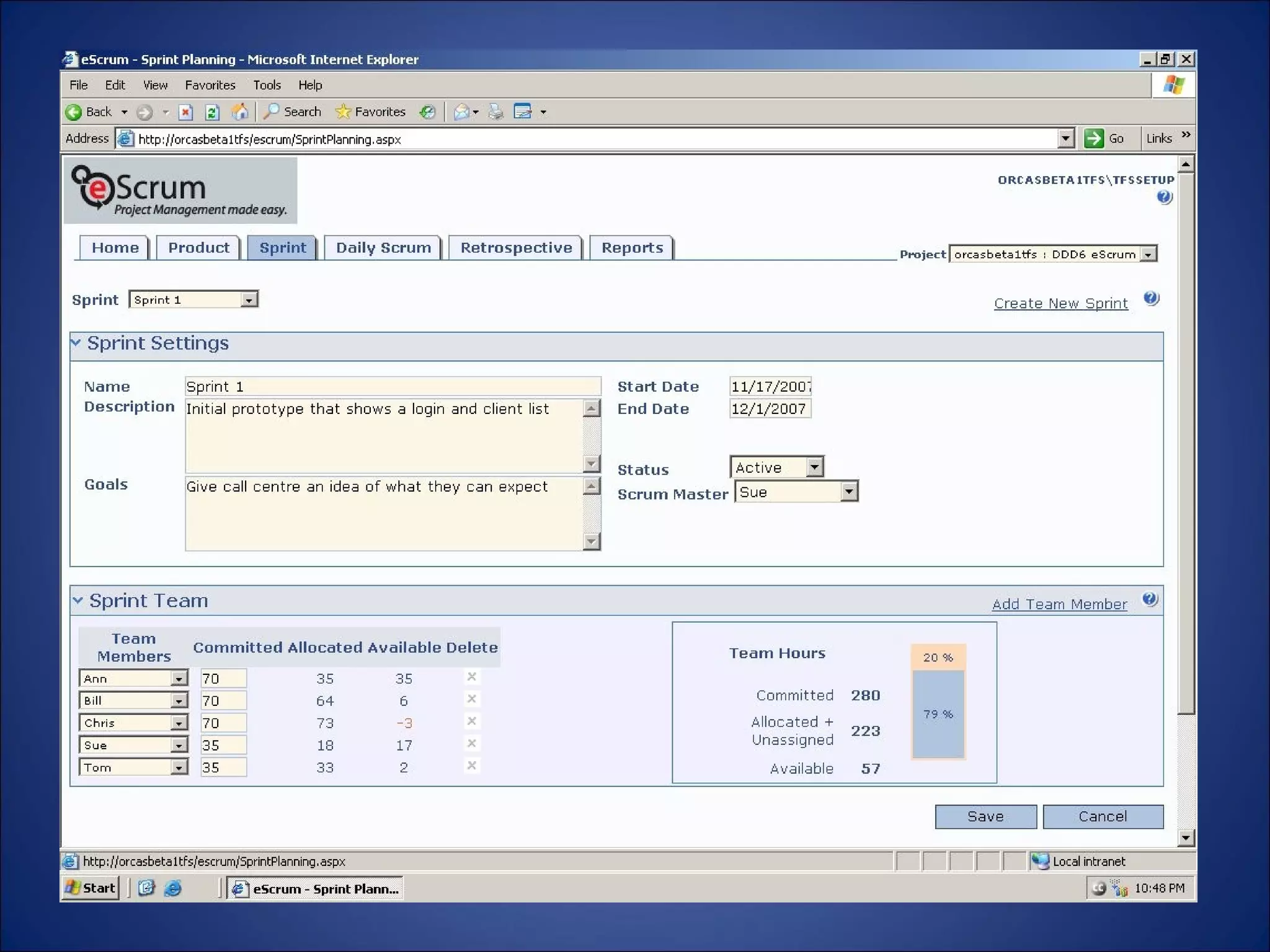The height and width of the screenshot is (952, 1270).
Task: Open the Mail toolbar icon
Action: (x=461, y=112)
